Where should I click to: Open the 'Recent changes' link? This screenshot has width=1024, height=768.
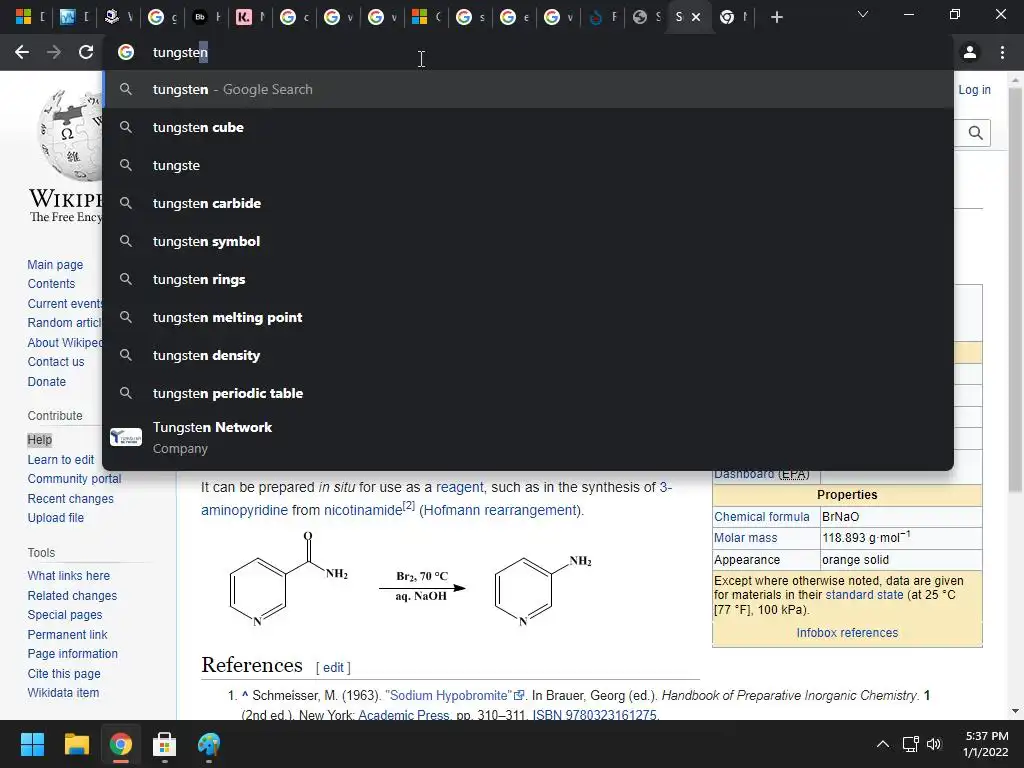point(71,498)
